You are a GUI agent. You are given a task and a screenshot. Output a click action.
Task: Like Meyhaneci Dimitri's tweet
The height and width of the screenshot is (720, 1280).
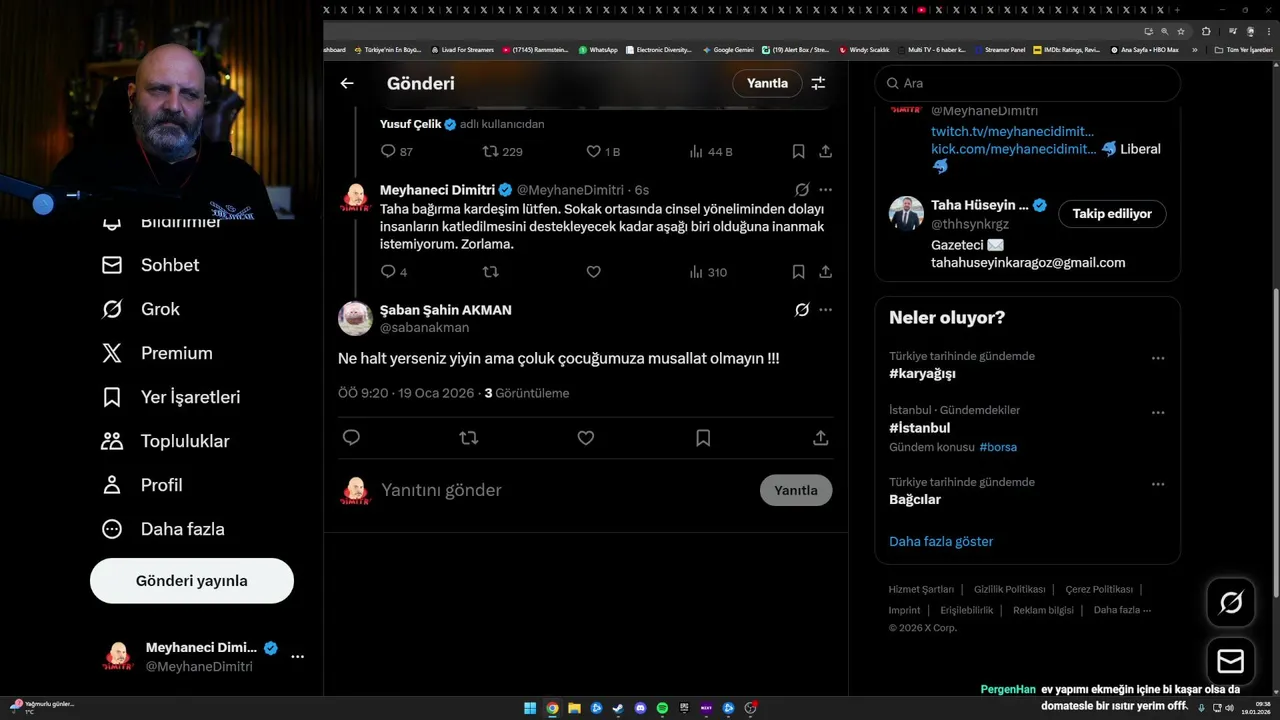tap(593, 271)
